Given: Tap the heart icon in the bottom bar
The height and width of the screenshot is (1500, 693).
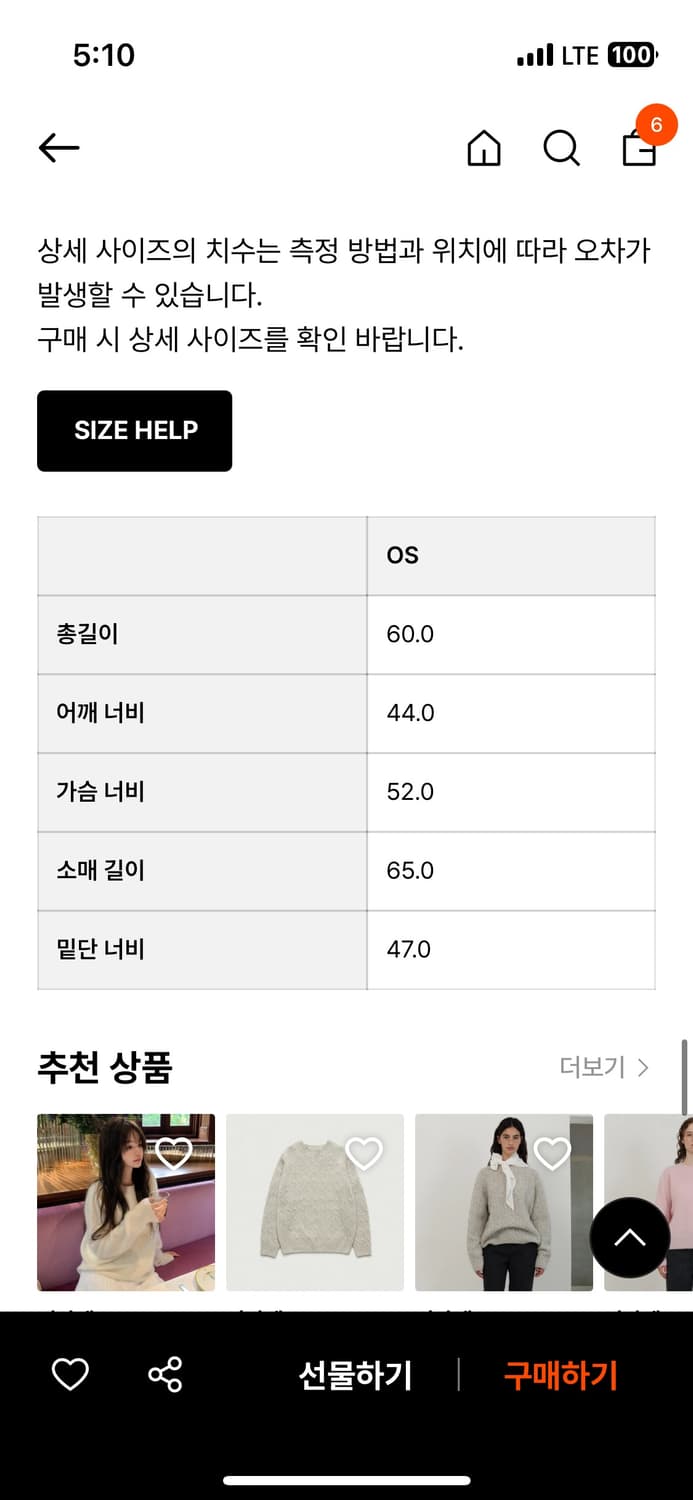Looking at the screenshot, I should click(x=68, y=1375).
